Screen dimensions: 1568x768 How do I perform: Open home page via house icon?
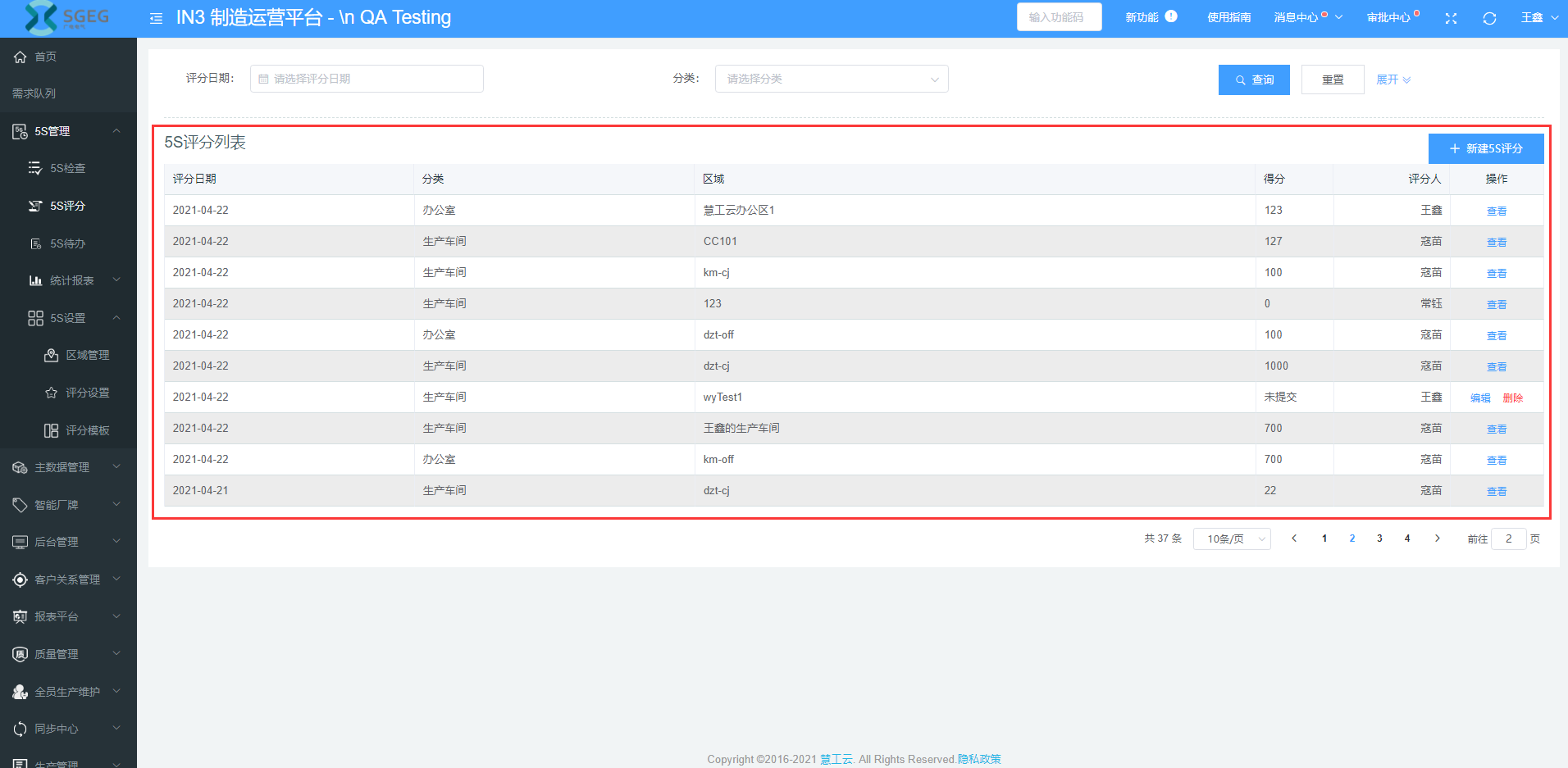[x=21, y=57]
